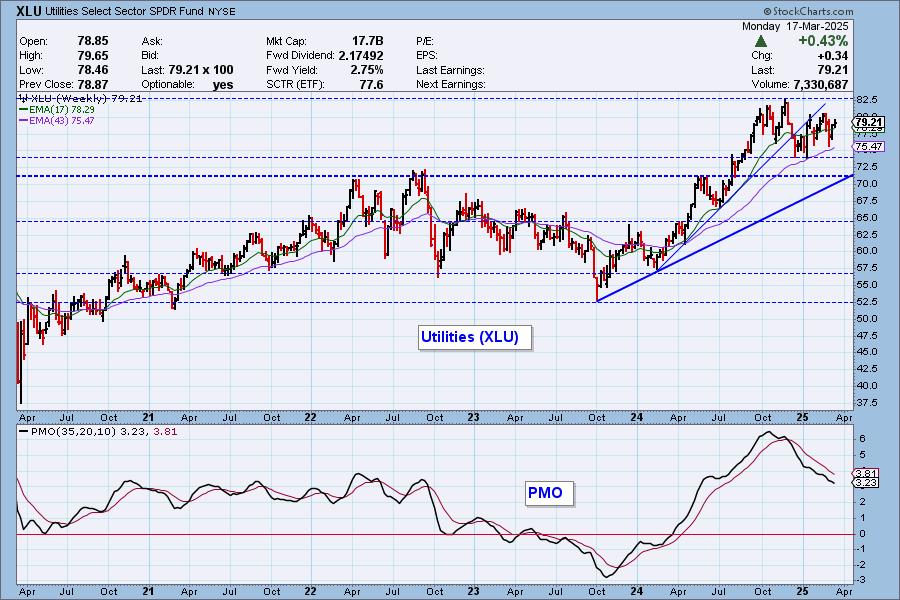This screenshot has height=600, width=900.
Task: Click year '22' on PMO panel time axis
Action: 310,591
